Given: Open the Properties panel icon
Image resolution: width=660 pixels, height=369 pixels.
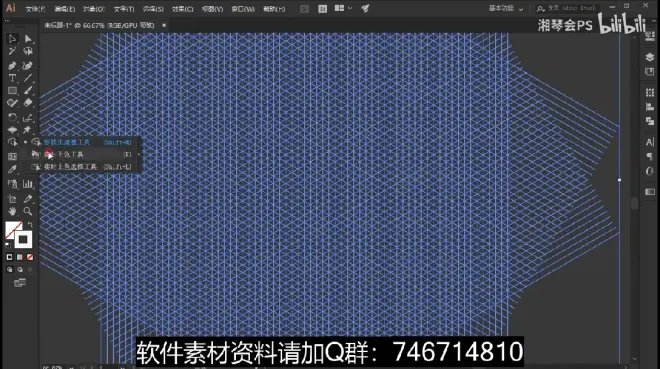Looking at the screenshot, I should pos(650,37).
